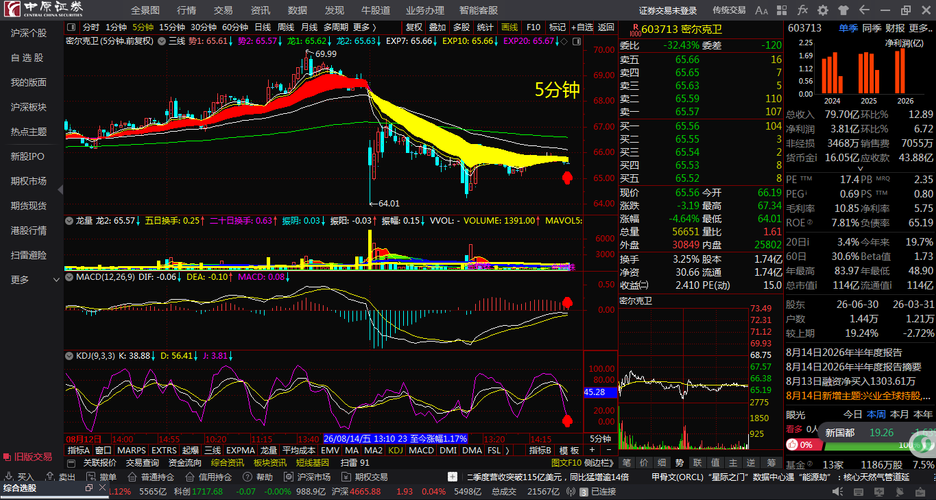Switch to the 15分钟 period tab

[172, 27]
